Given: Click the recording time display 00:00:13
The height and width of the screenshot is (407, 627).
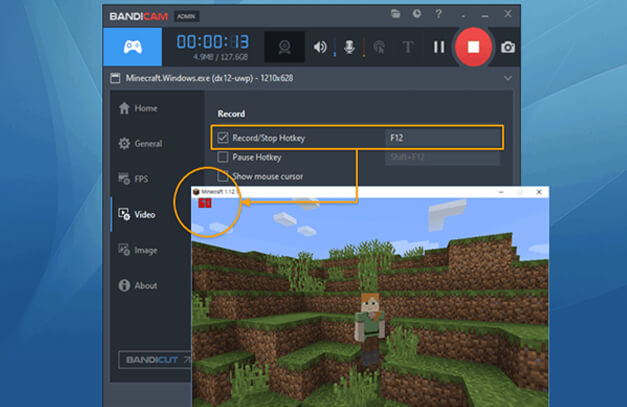Looking at the screenshot, I should 213,42.
